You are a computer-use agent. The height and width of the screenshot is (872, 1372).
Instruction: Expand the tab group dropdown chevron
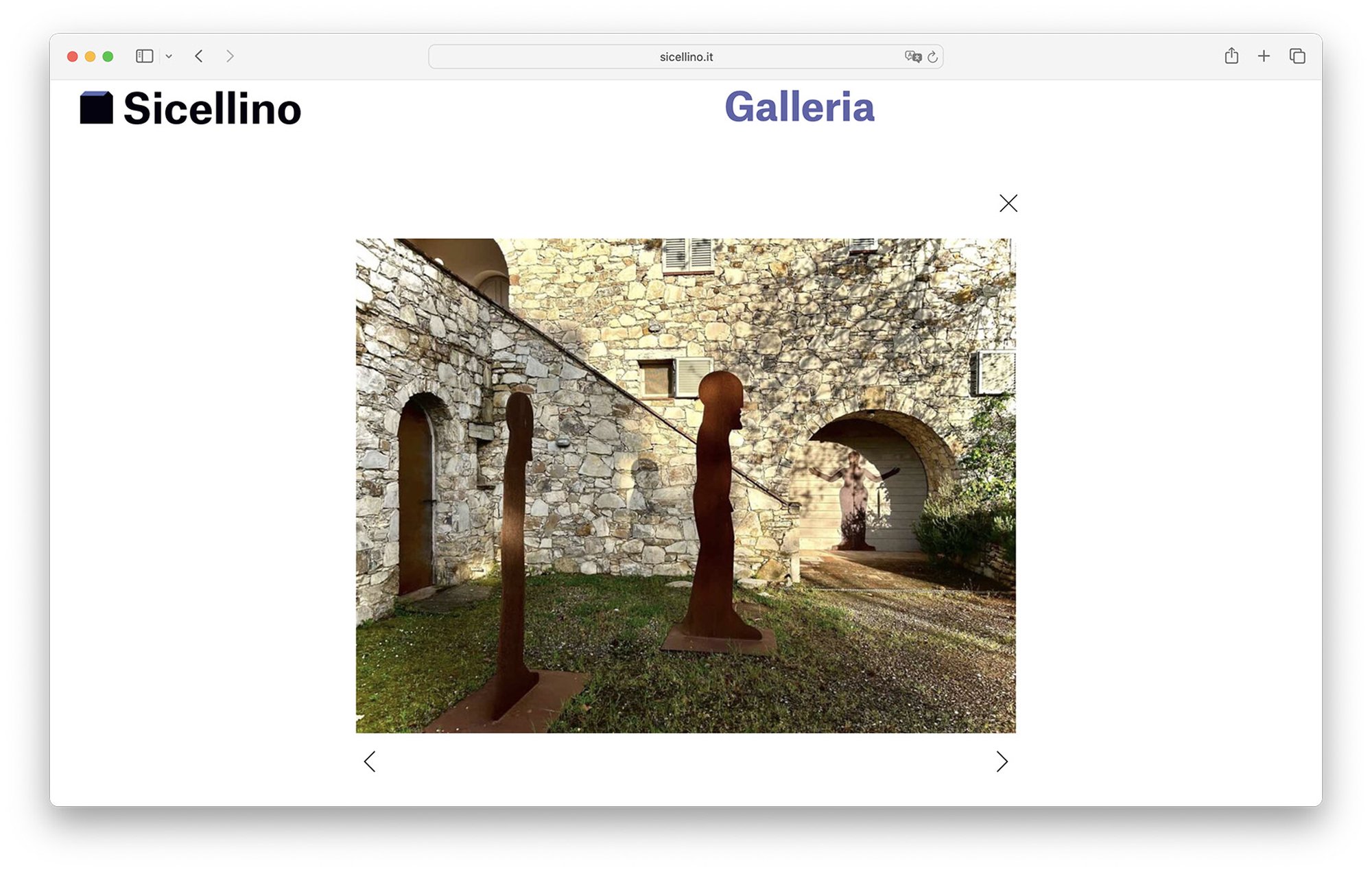pos(169,56)
